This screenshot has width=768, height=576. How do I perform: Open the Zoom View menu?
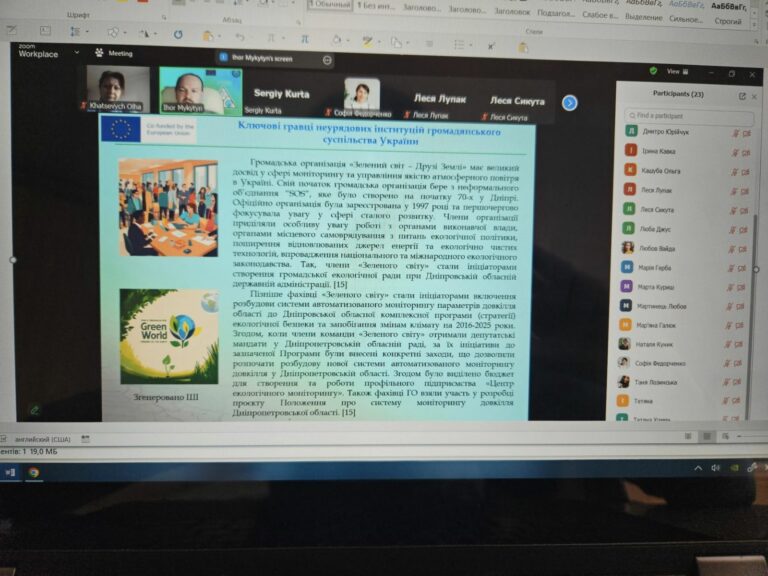click(x=677, y=72)
